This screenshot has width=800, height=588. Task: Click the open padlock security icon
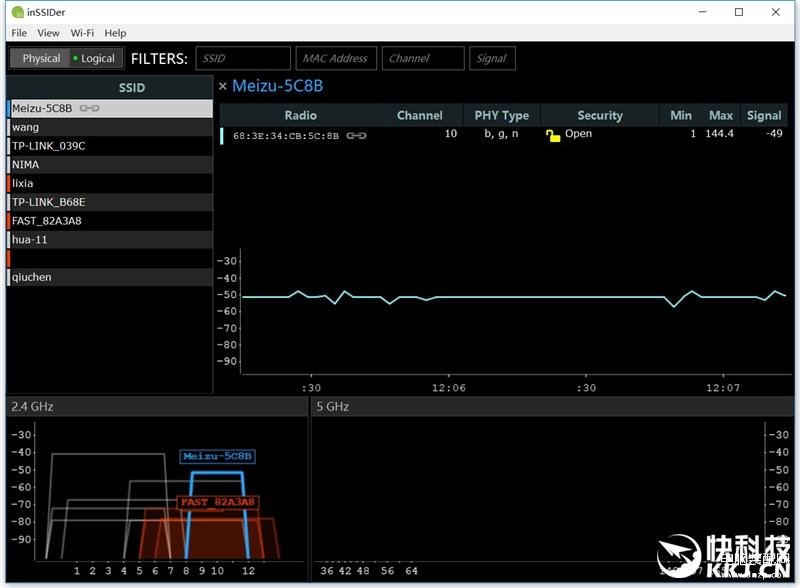[553, 135]
